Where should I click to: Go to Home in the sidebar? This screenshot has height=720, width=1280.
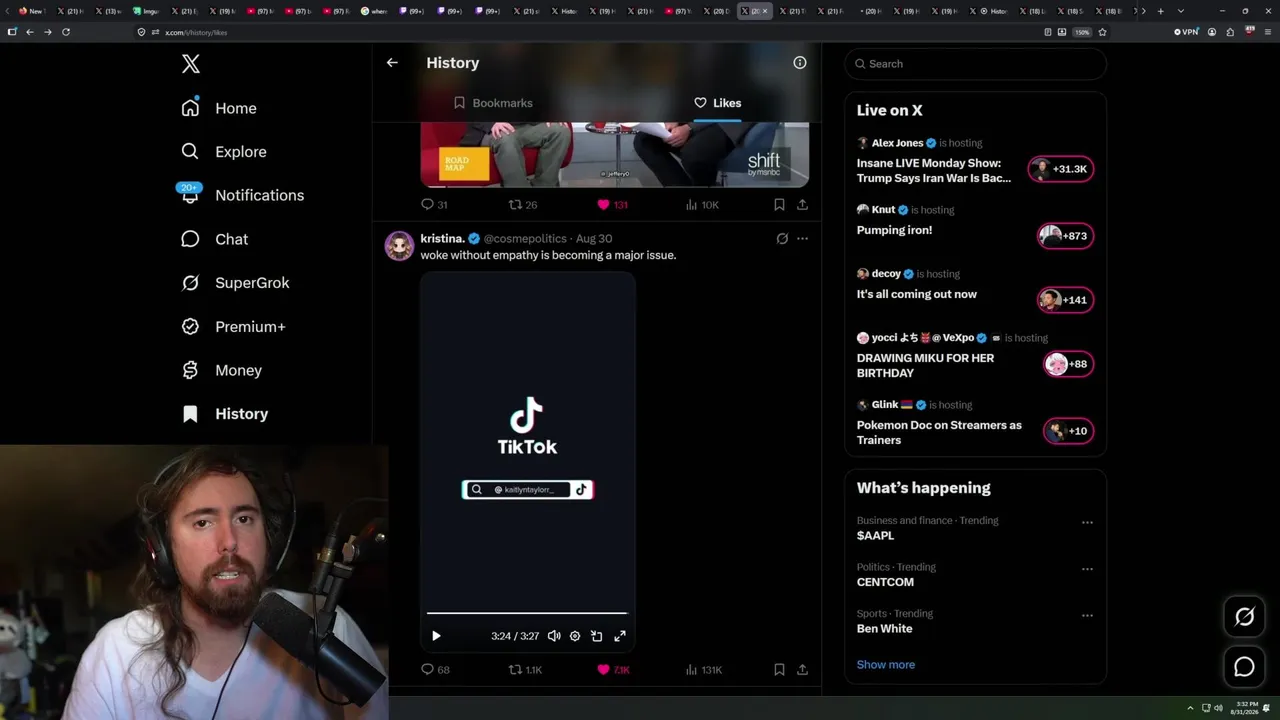pos(220,108)
